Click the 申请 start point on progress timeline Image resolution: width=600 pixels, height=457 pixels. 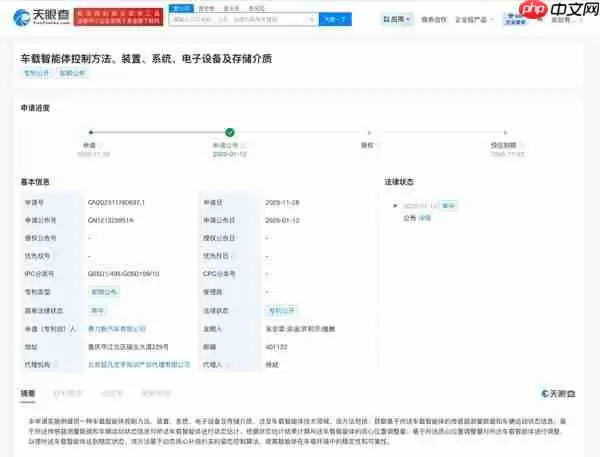pos(91,132)
